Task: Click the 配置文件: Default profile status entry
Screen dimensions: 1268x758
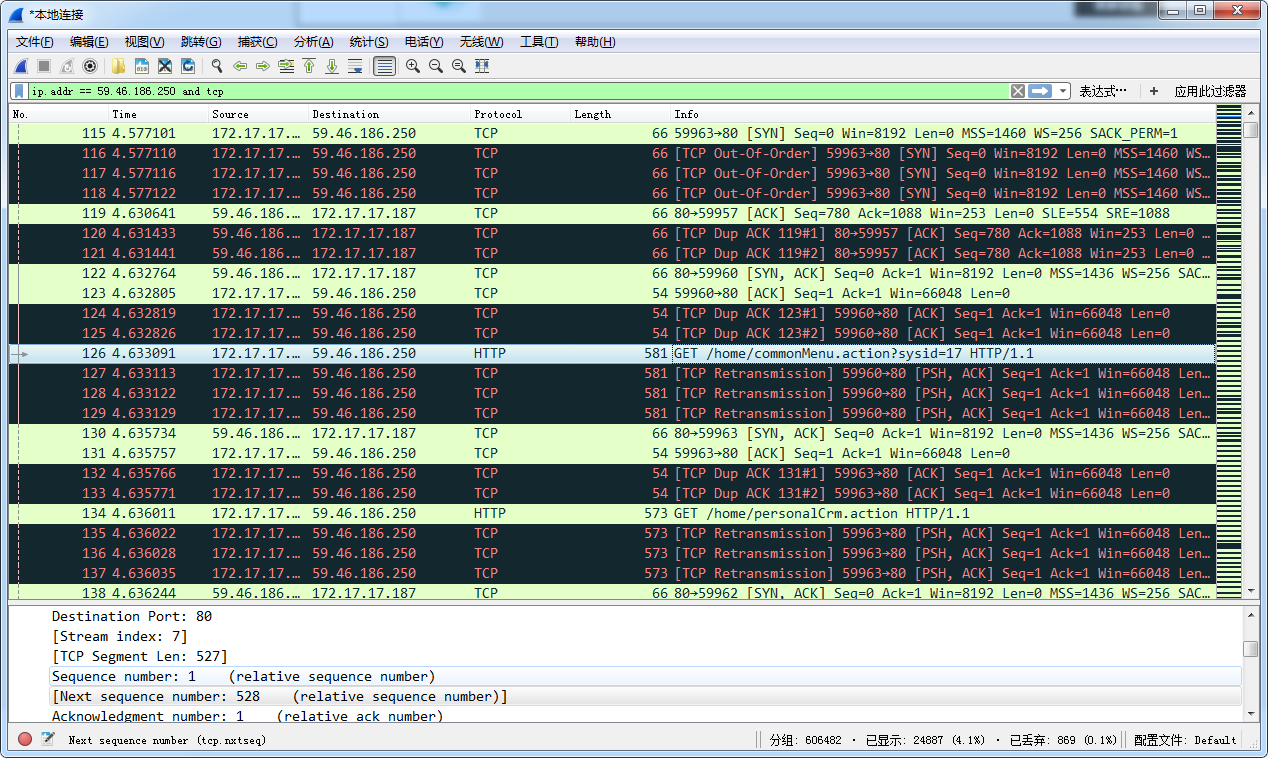Action: click(1187, 740)
